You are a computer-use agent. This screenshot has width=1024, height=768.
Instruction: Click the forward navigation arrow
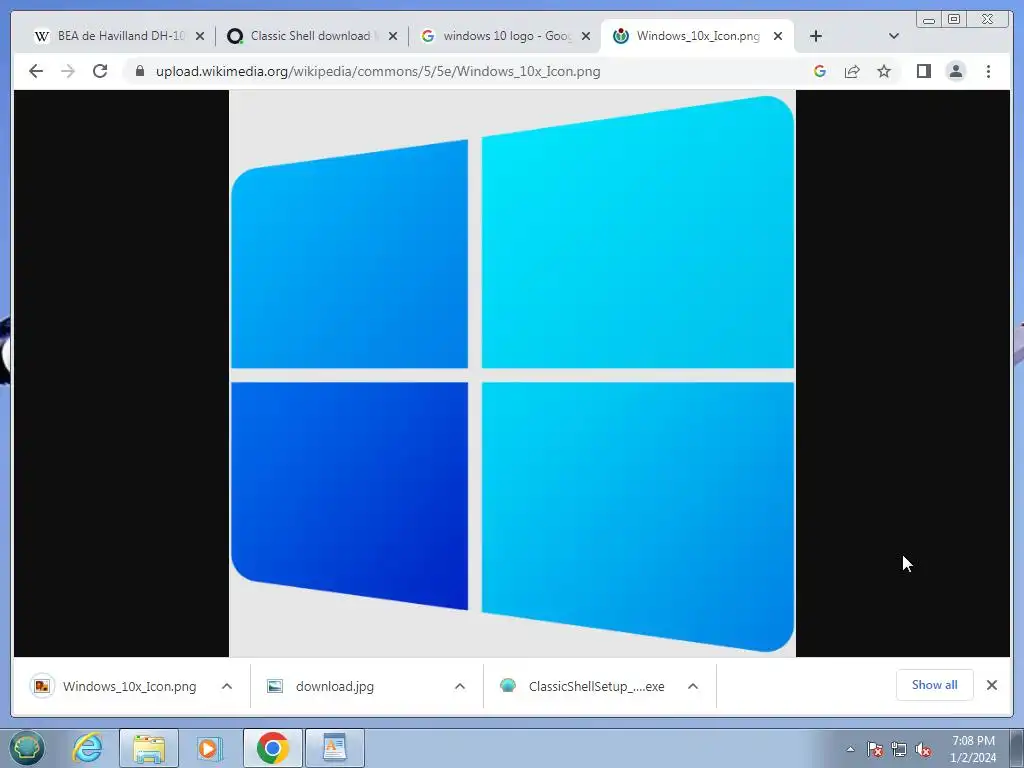coord(68,71)
